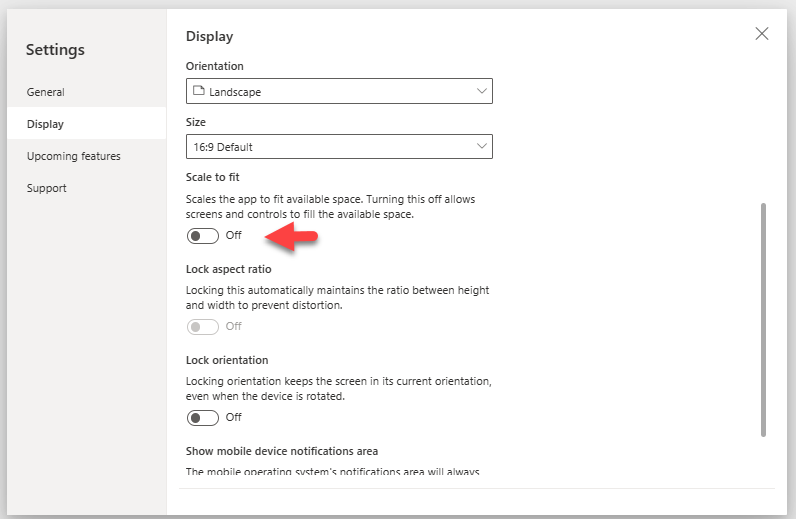Click the Lock orientation label
The image size is (796, 519).
(227, 360)
